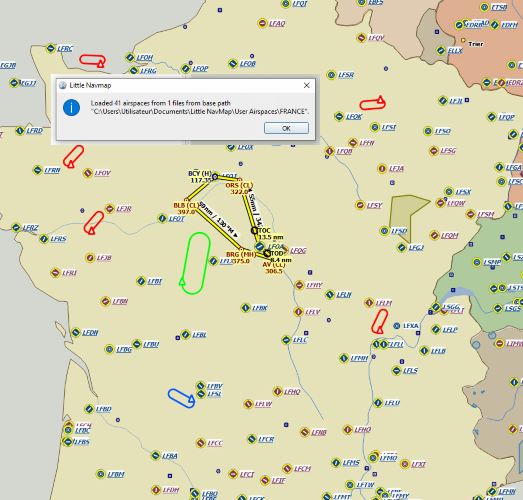Screen dimensions: 523x500
Task: Click the LFRZ airport symbol
Action: [16, 228]
